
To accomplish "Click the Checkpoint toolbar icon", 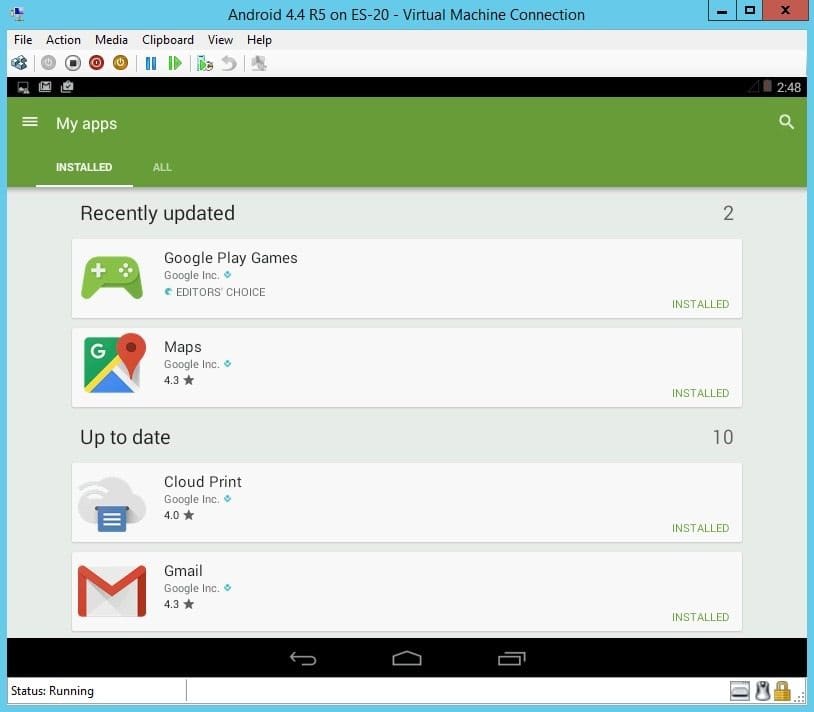I will [x=205, y=63].
